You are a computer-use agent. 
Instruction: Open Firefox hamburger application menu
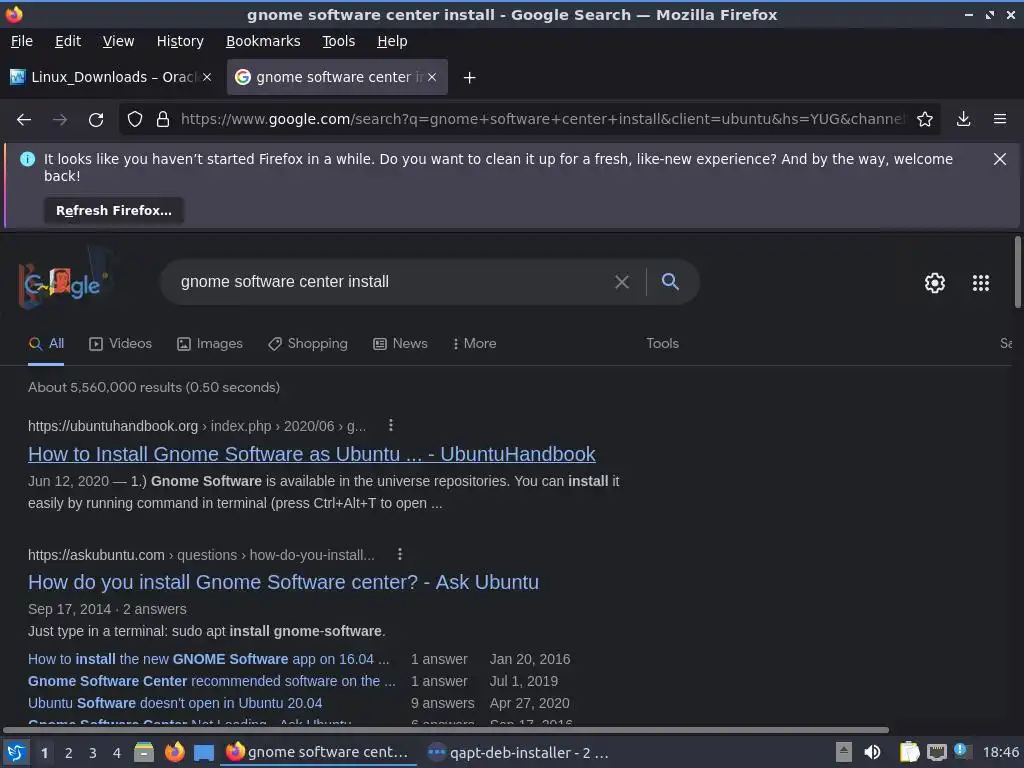[999, 120]
